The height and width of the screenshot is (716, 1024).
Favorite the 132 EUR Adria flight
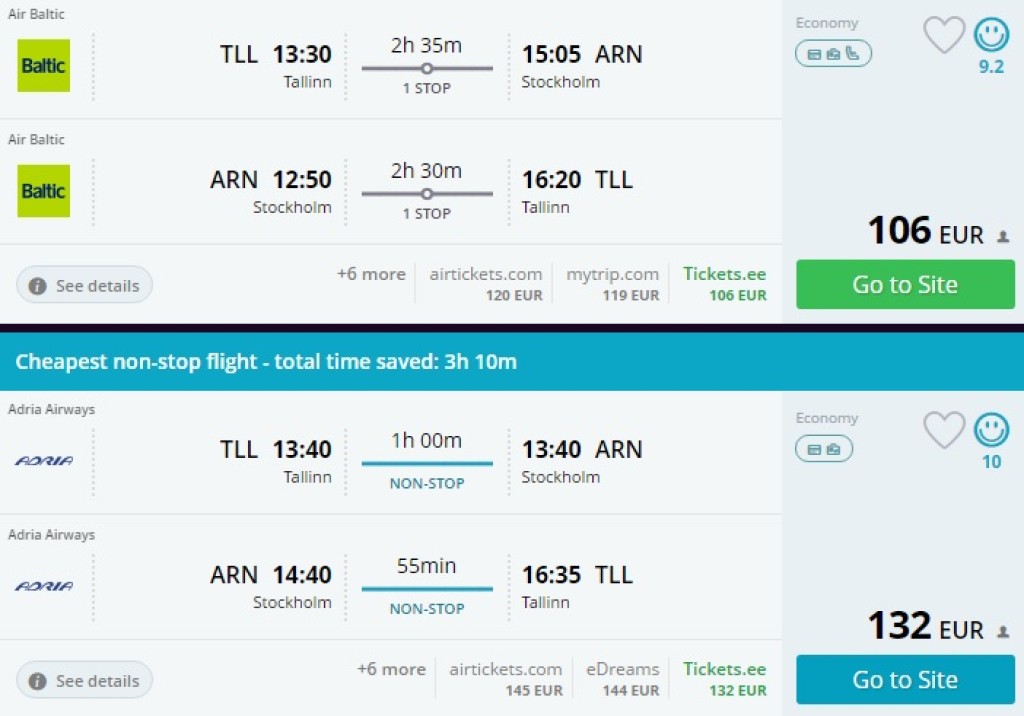pos(943,431)
